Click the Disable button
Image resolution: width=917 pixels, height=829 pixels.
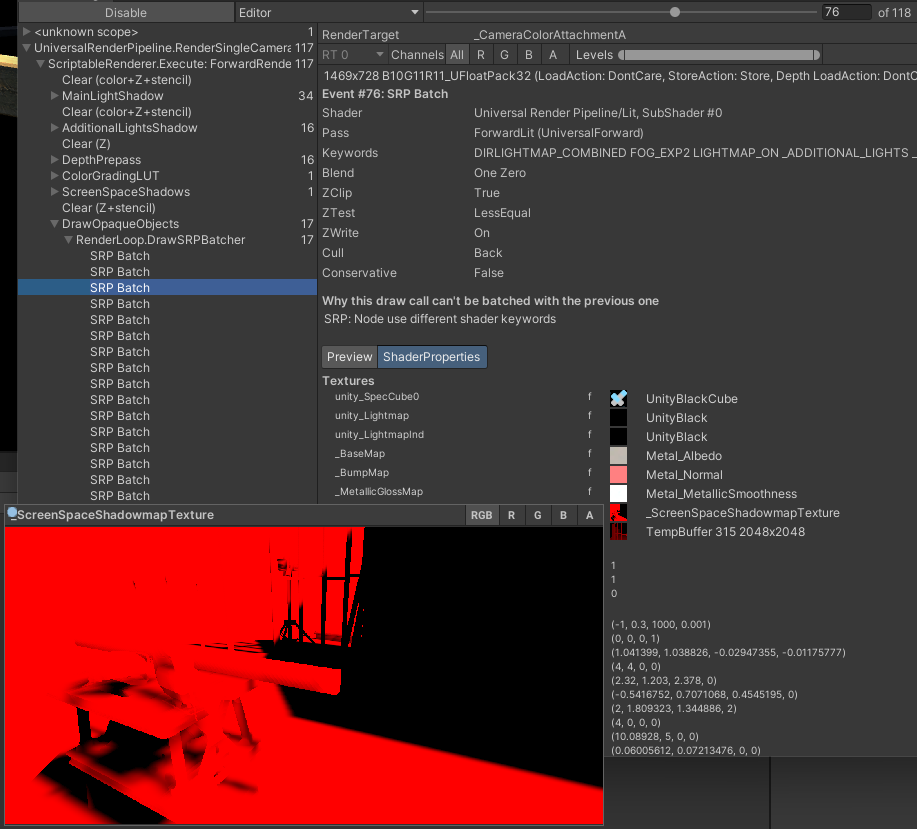tap(126, 11)
